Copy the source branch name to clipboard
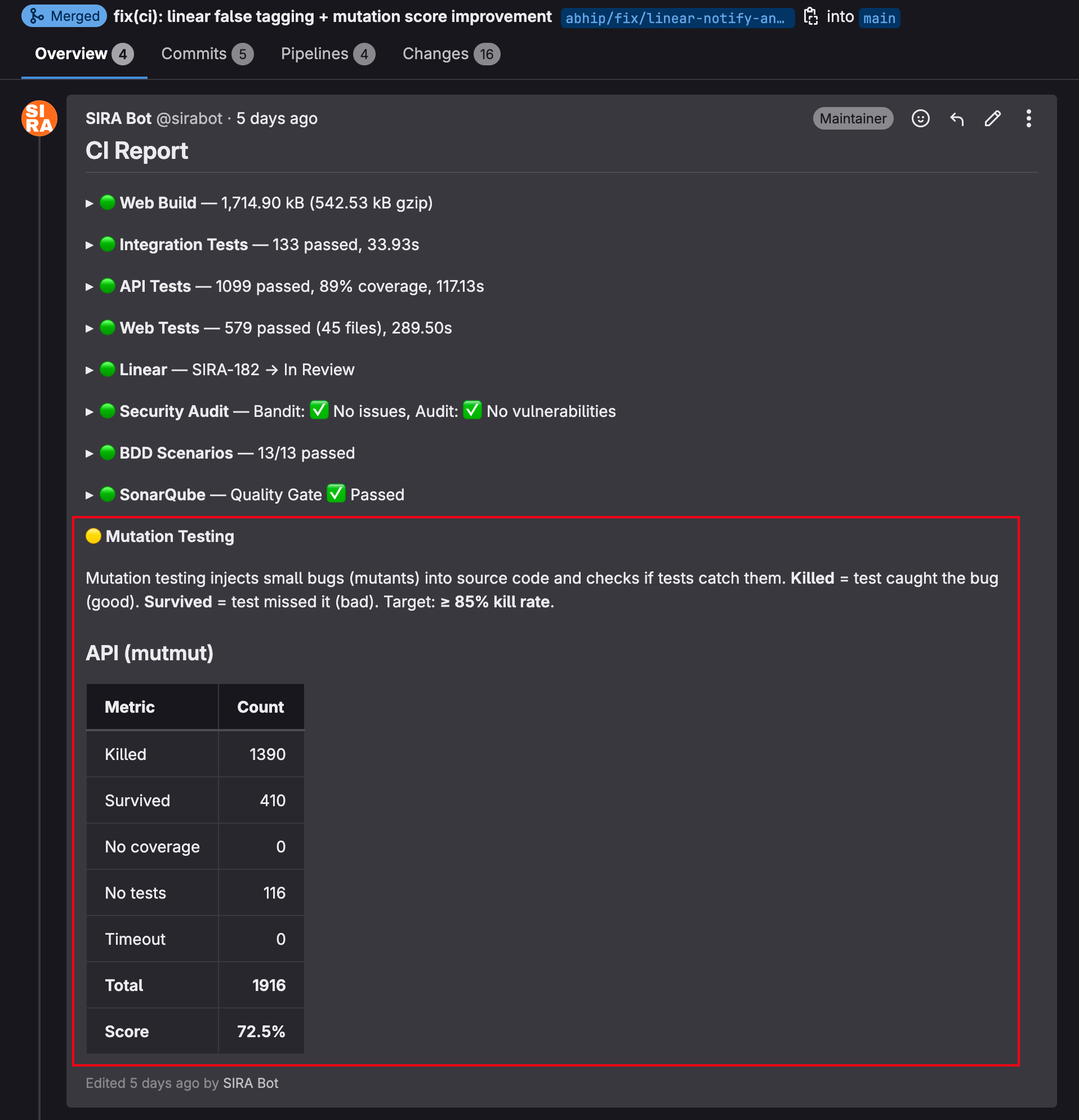The image size is (1079, 1120). [x=811, y=16]
